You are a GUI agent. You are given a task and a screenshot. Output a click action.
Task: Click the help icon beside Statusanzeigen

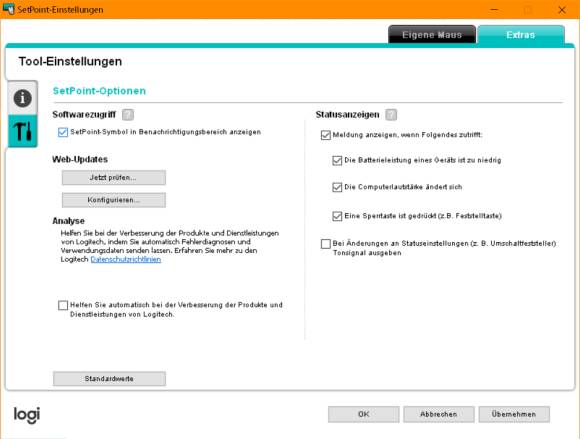391,115
